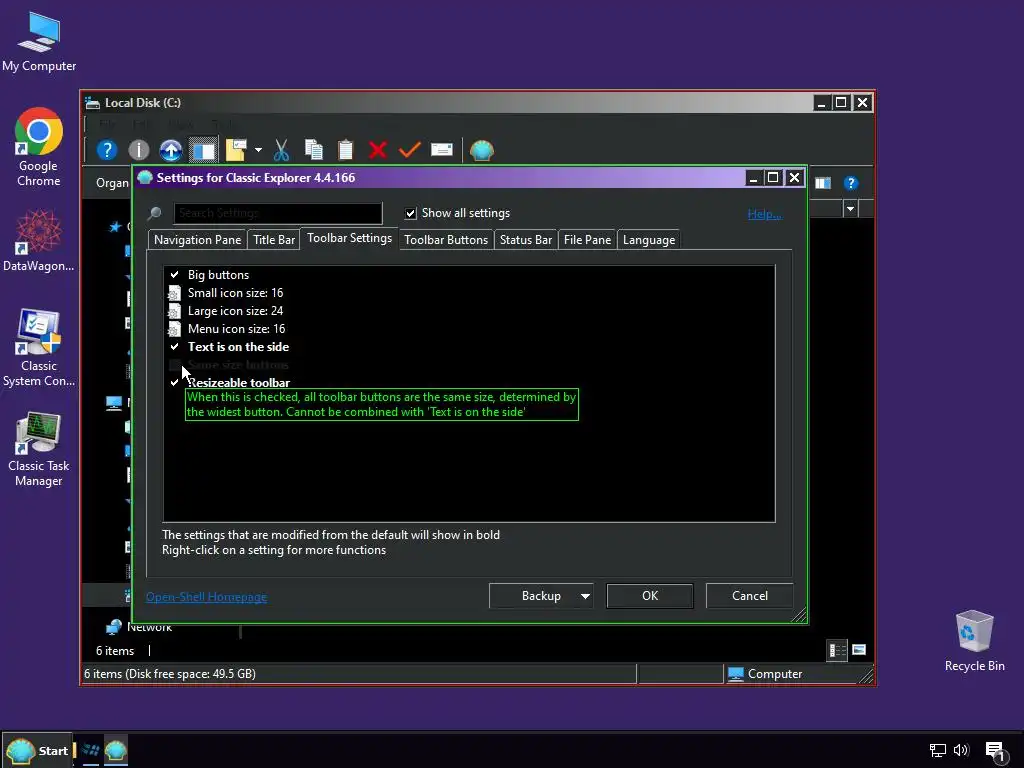This screenshot has width=1024, height=768.
Task: Select Small icon size: 16 setting
Action: 235,293
